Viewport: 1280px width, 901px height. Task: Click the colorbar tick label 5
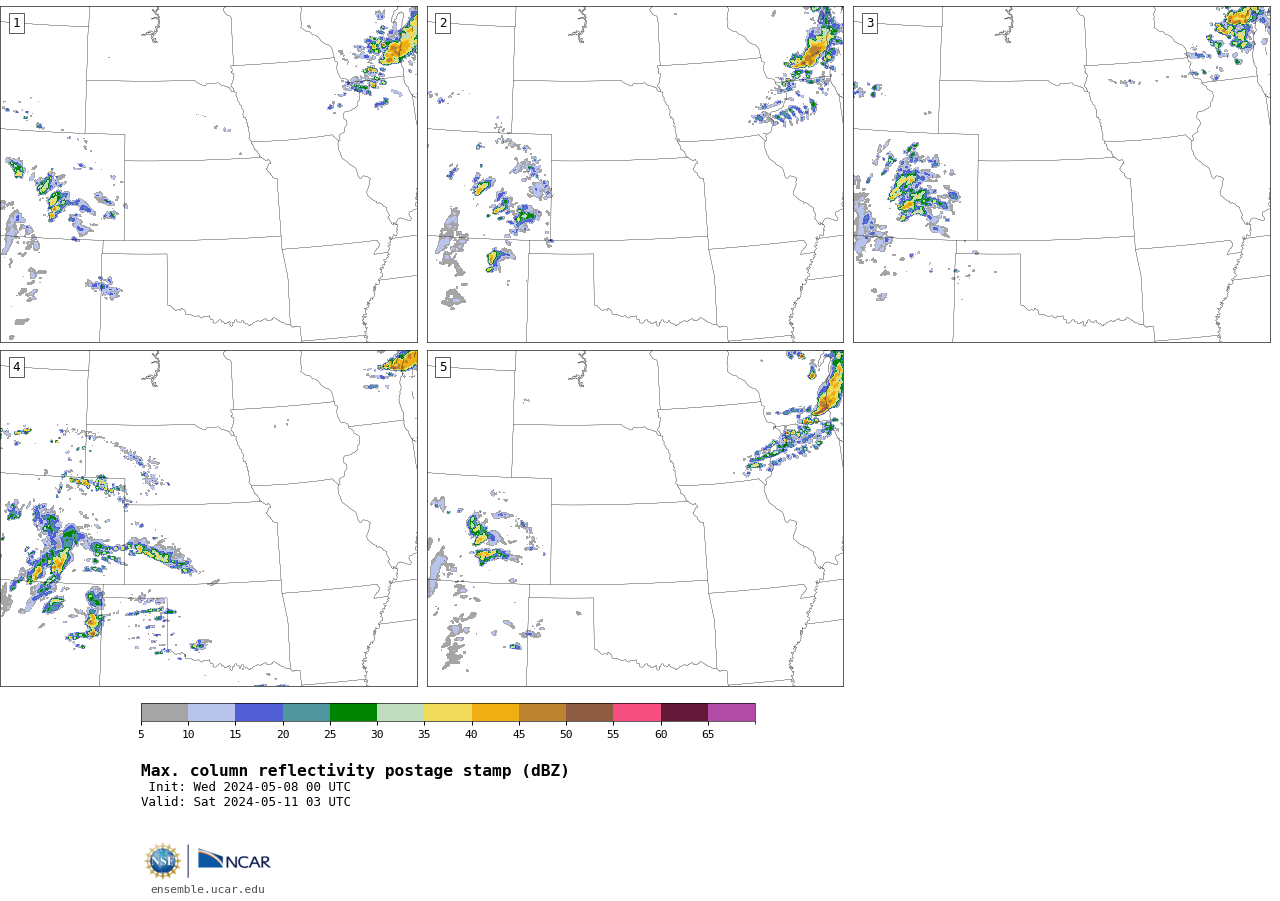click(x=141, y=735)
